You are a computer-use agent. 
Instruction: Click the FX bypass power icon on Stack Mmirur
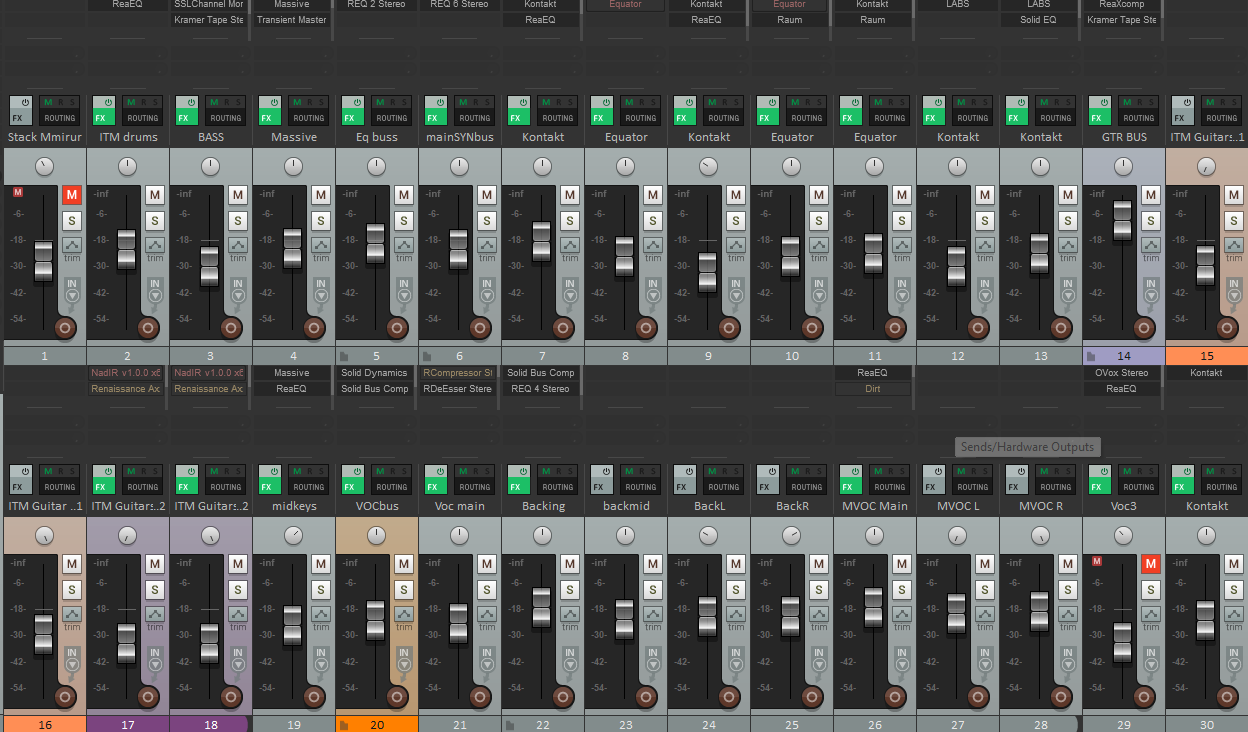24,102
